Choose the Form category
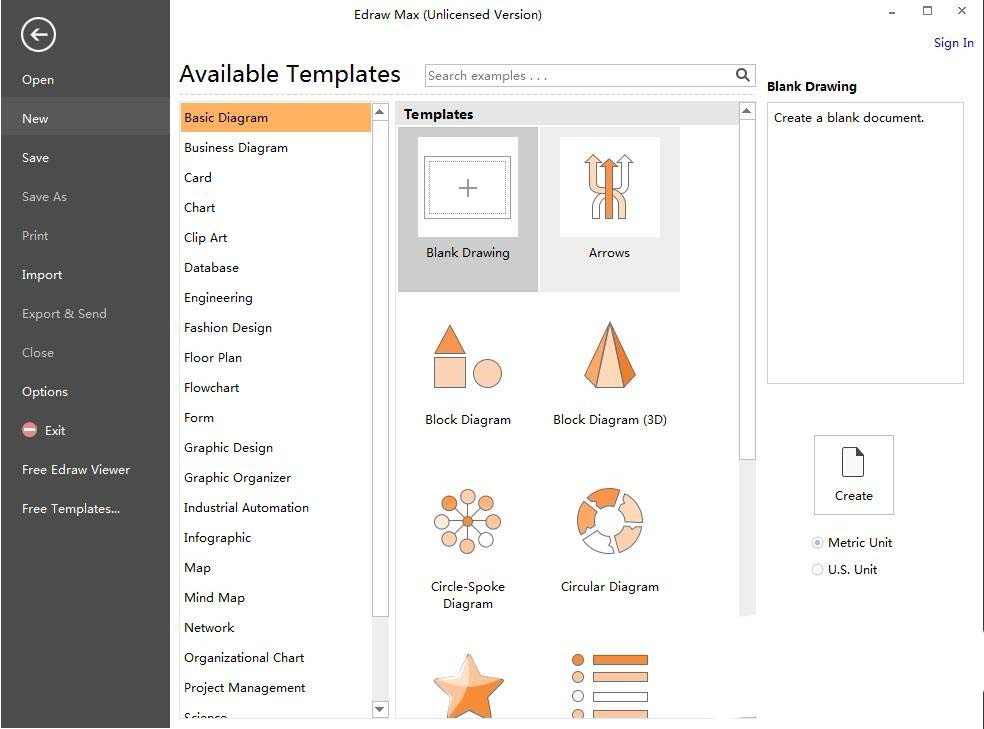The width and height of the screenshot is (984, 729). 198,418
